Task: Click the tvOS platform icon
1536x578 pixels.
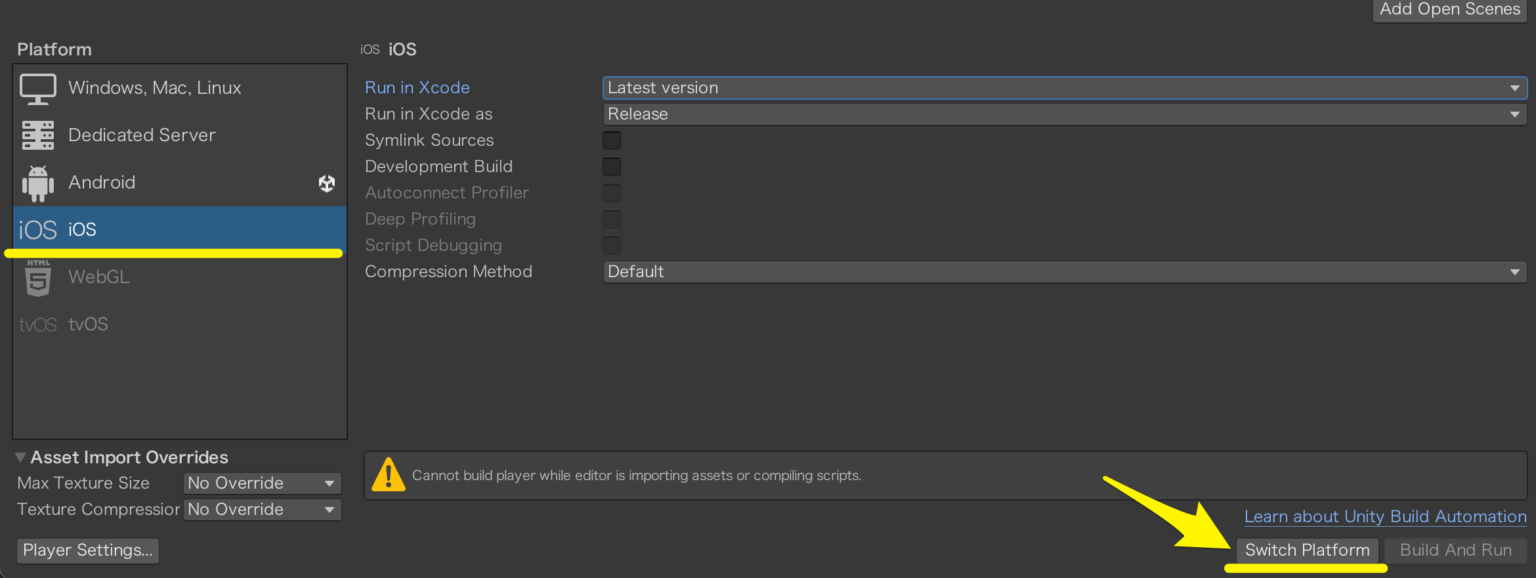Action: pyautogui.click(x=38, y=325)
